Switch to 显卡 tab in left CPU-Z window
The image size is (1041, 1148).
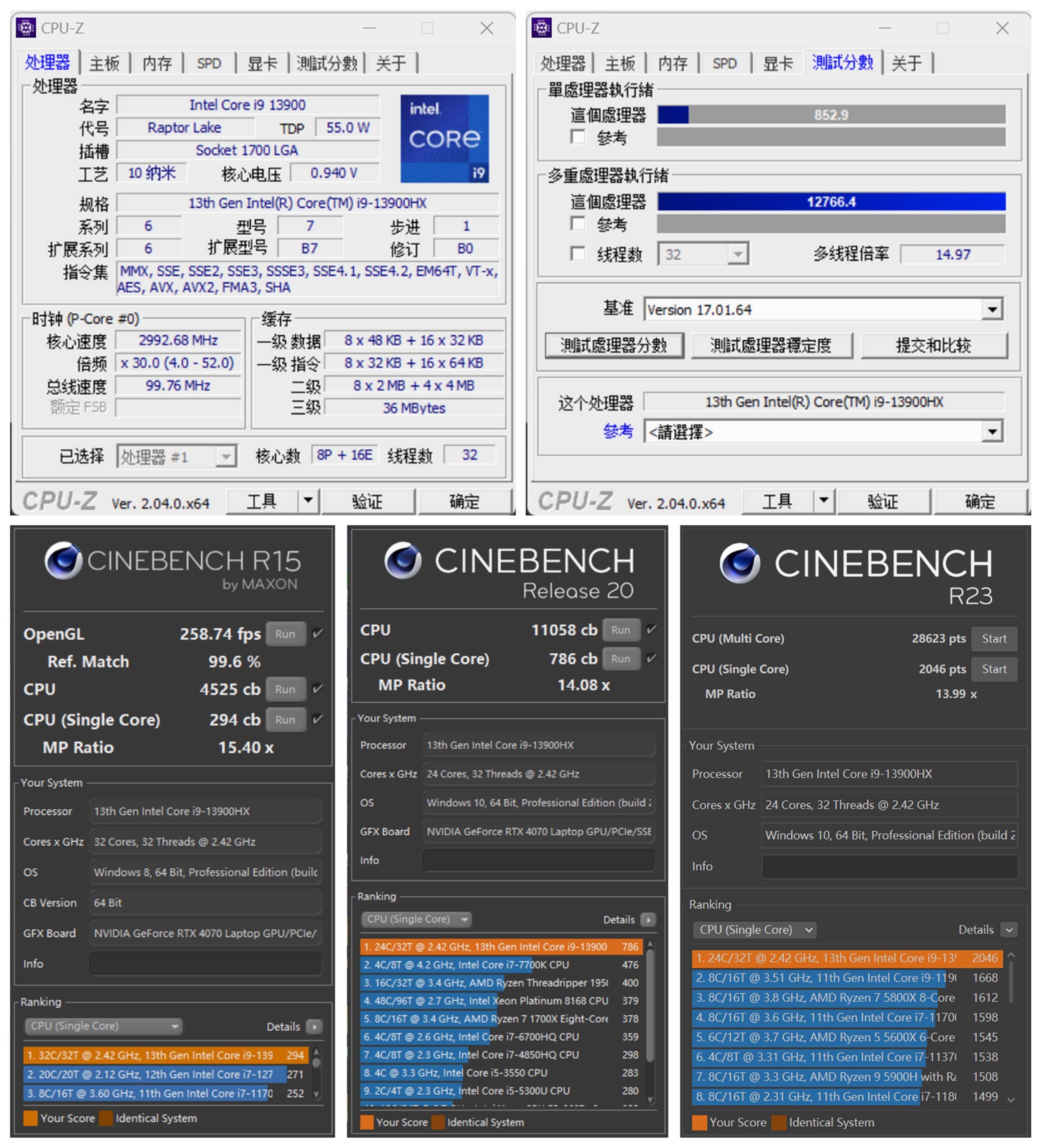[x=262, y=63]
